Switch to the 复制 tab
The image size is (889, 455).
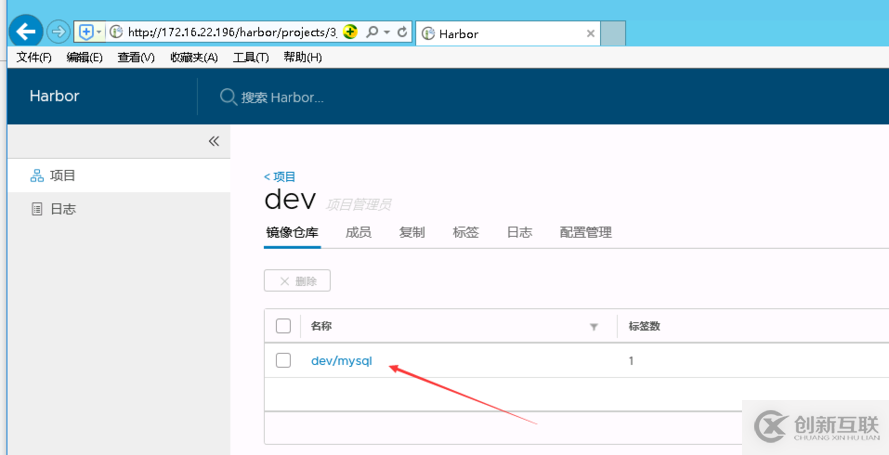click(x=412, y=233)
